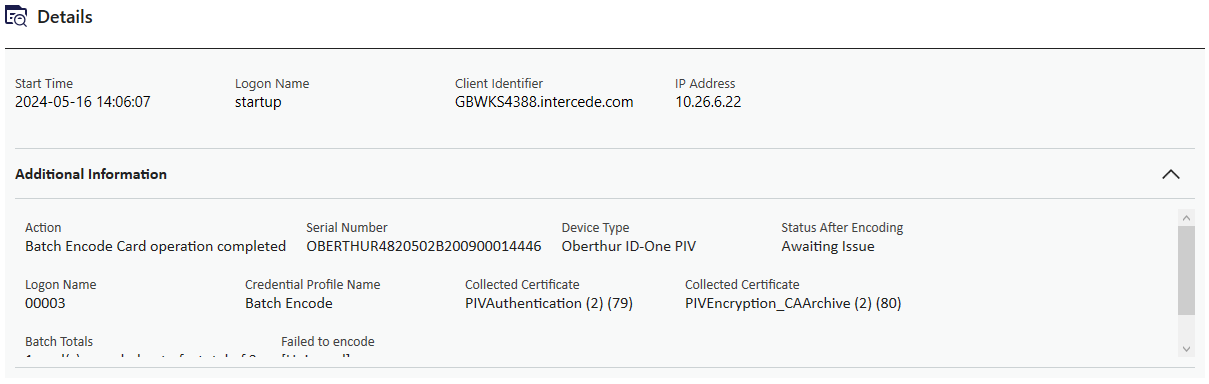Select the serial number OBERTHUR4820502B200900014446
Image resolution: width=1209 pixels, height=384 pixels.
424,246
